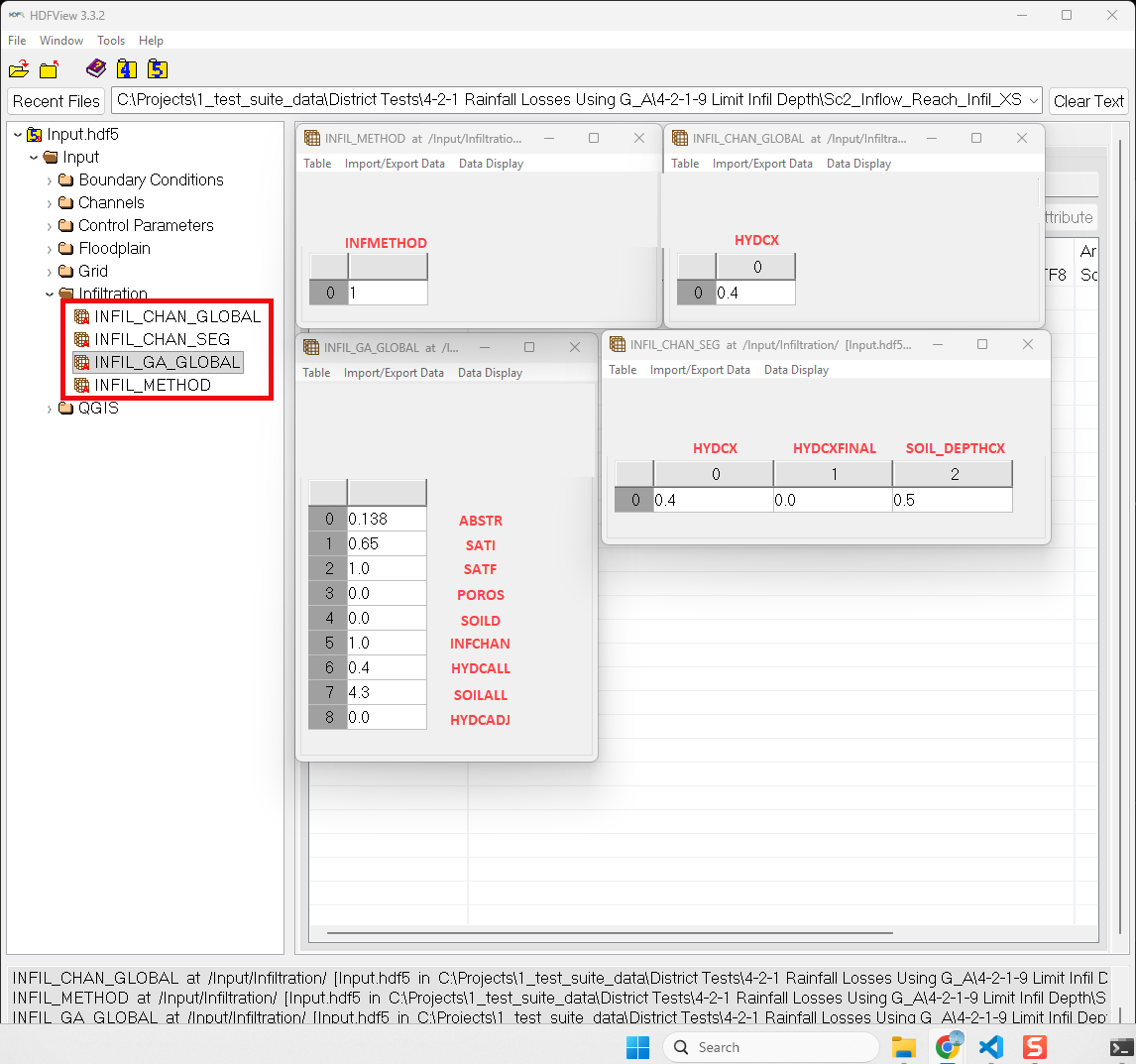The width and height of the screenshot is (1136, 1064).
Task: Expand the QGIS group
Action: click(x=50, y=409)
